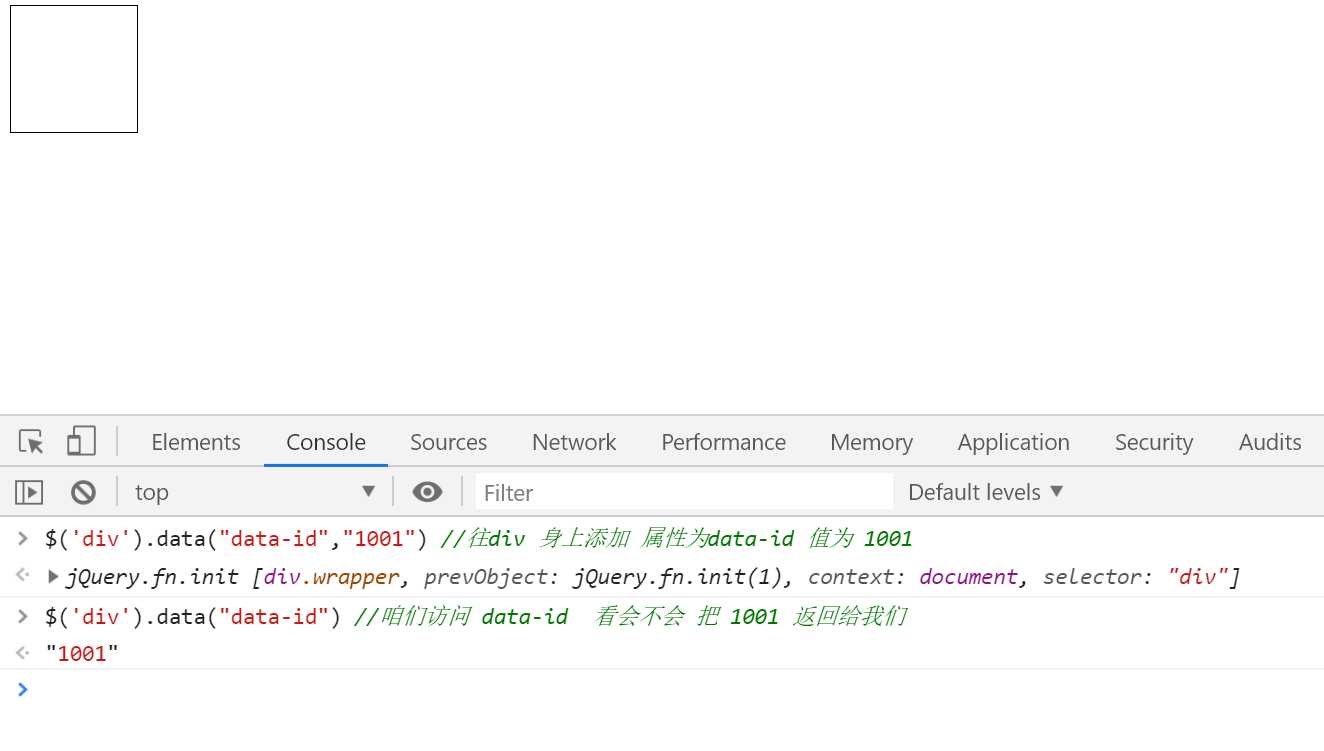Click the Filter input field

tap(684, 492)
